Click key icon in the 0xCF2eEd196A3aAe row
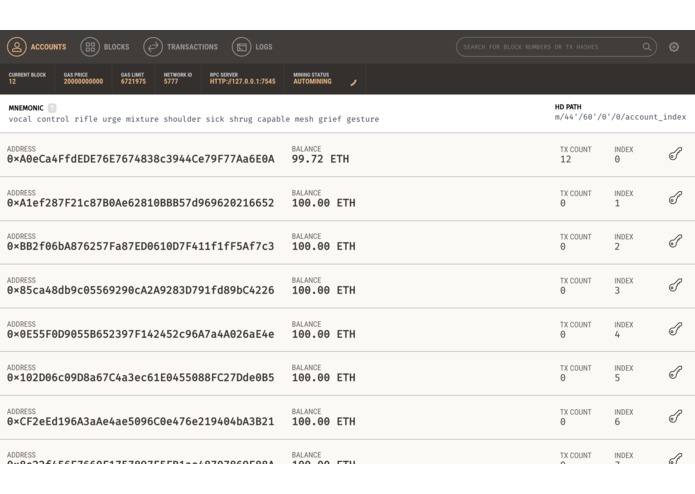 675,416
